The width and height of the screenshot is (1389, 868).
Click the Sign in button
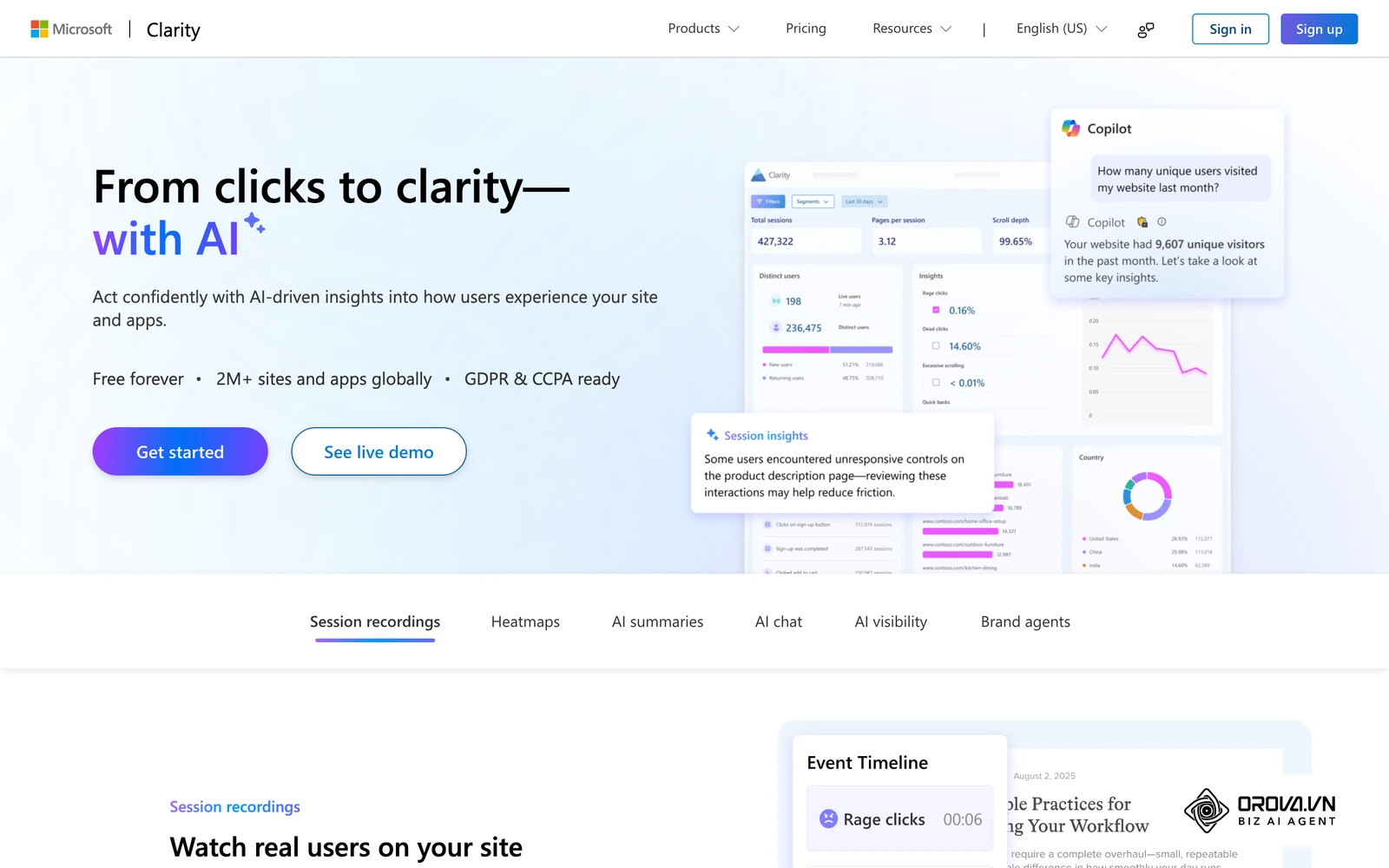(1230, 29)
